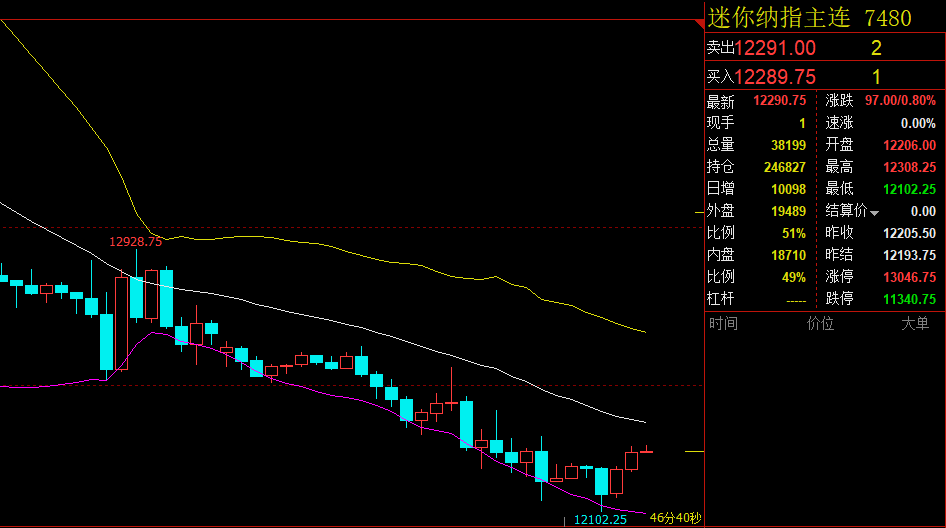Viewport: 946px width, 528px height.
Task: Select the 总量 value 38199
Action: (789, 145)
